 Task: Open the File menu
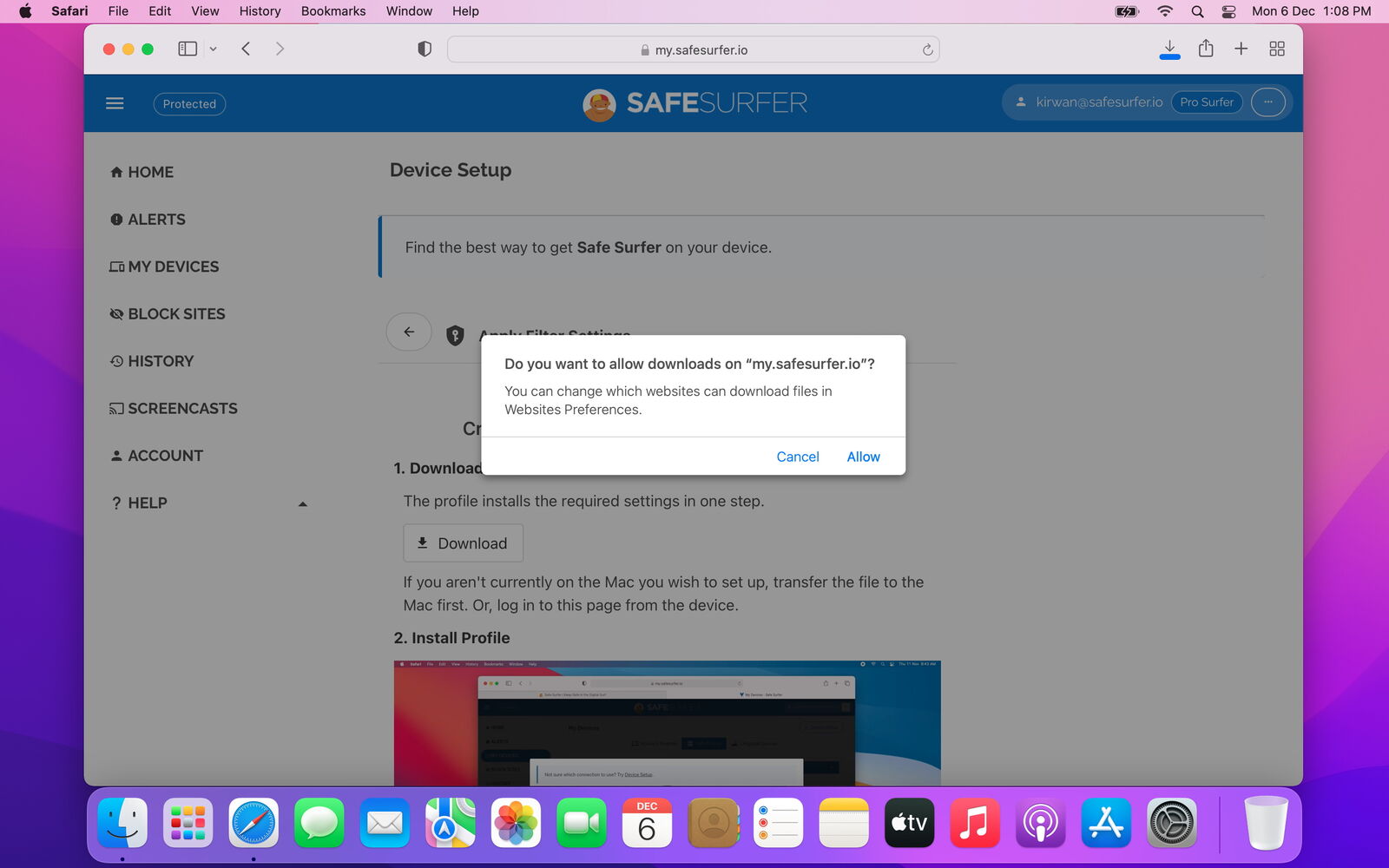click(118, 11)
